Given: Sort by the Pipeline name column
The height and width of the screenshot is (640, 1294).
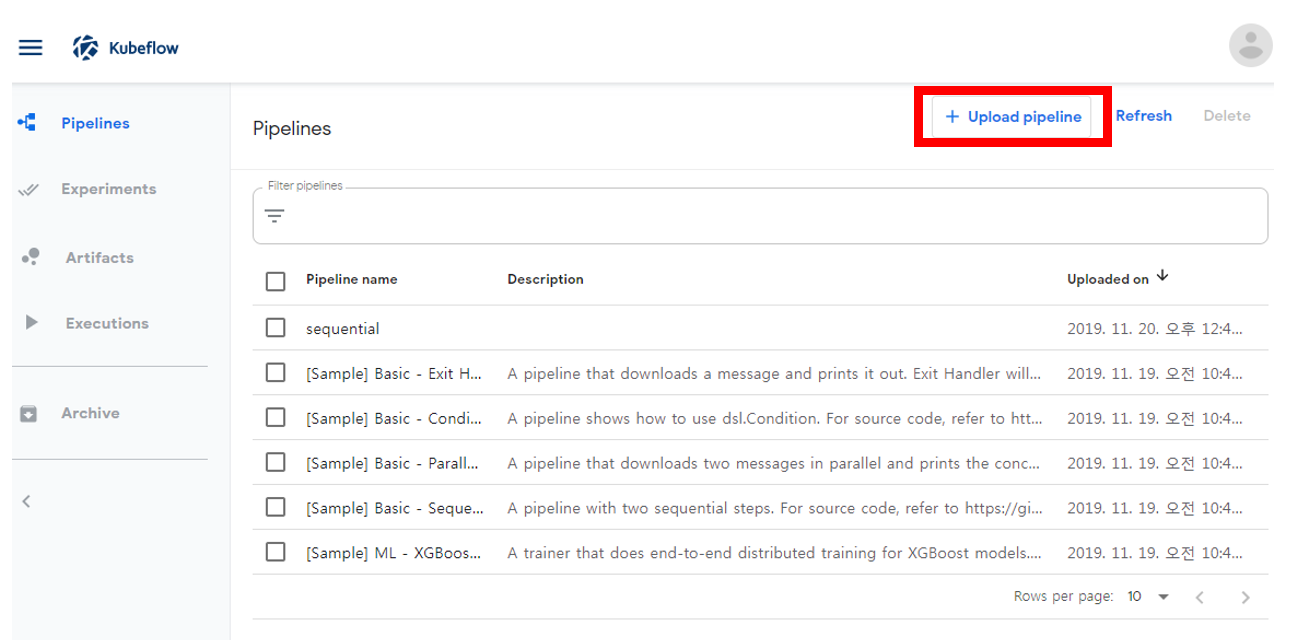Looking at the screenshot, I should tap(352, 280).
